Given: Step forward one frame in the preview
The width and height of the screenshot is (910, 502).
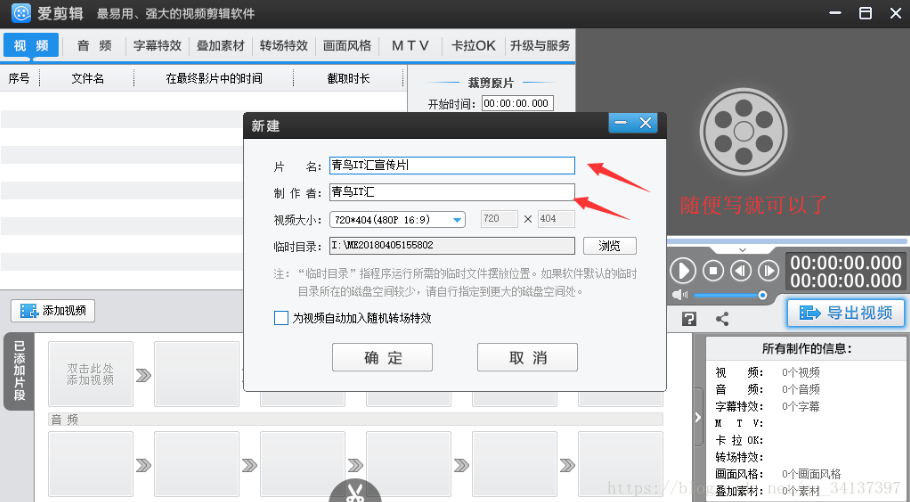Looking at the screenshot, I should [768, 270].
